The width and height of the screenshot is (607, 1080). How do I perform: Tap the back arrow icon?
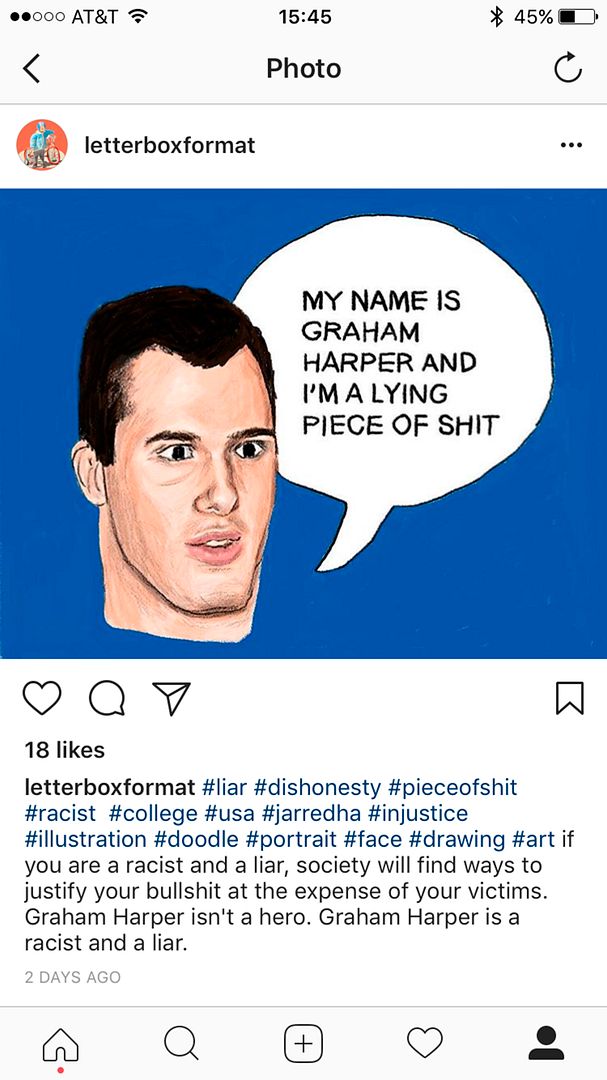coord(31,70)
